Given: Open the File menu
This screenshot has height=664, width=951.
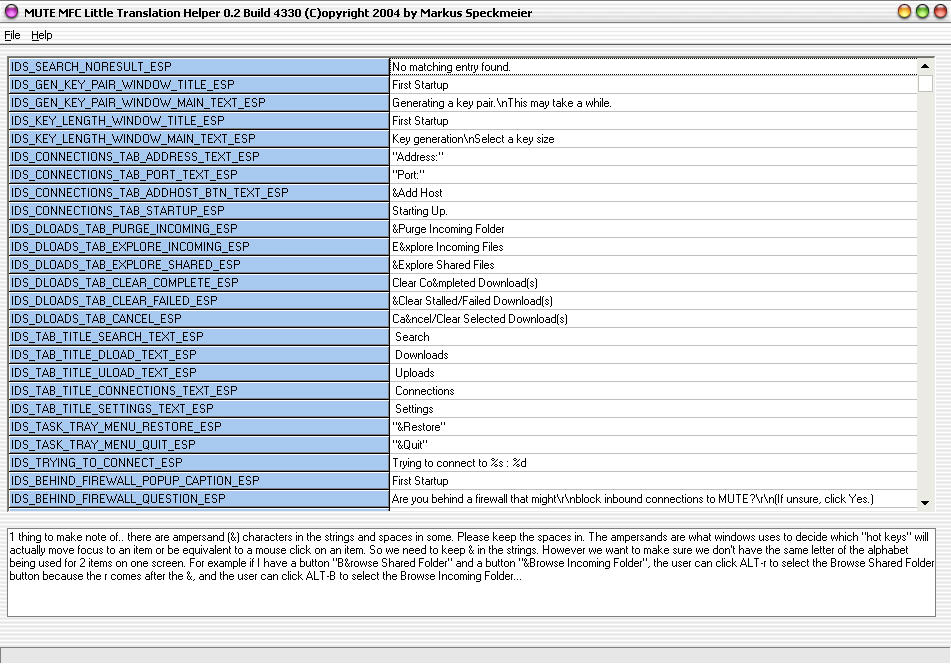Looking at the screenshot, I should [12, 35].
